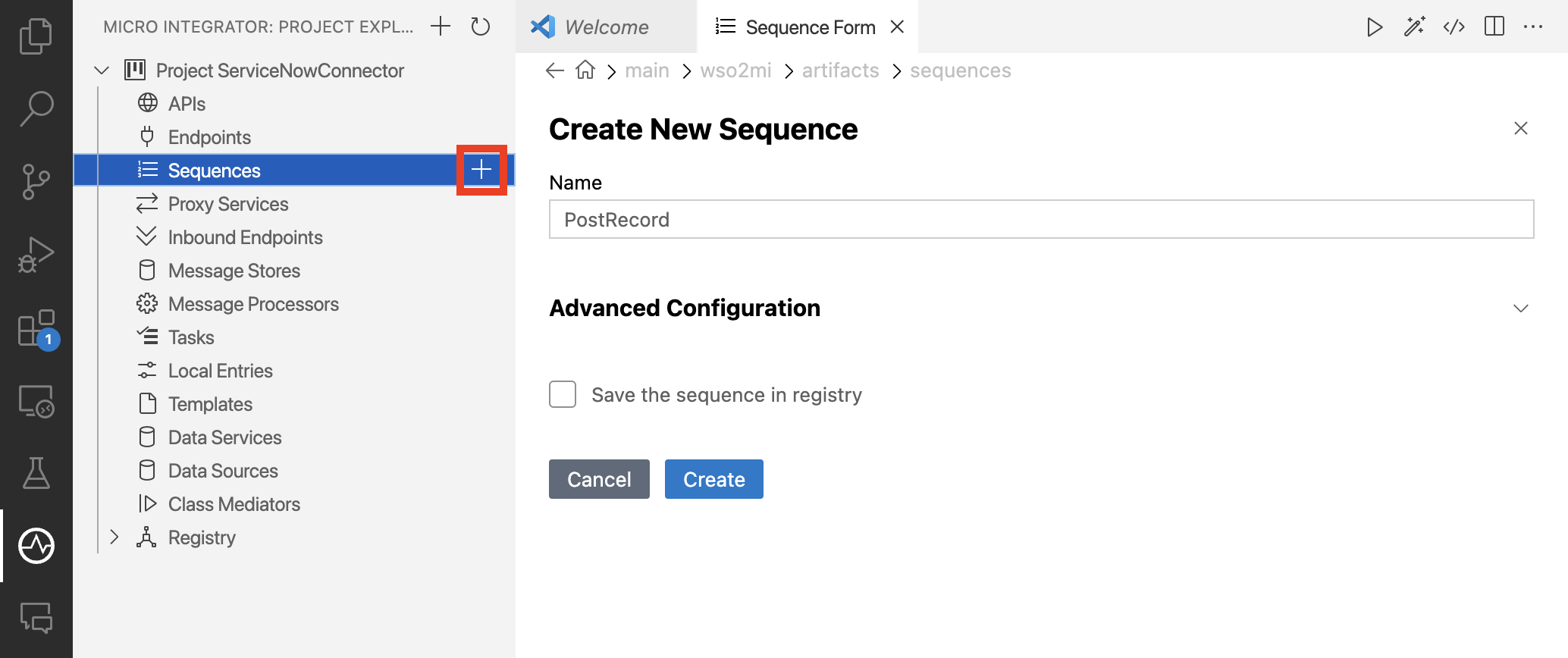Open the Testing flask icon
This screenshot has width=1568, height=658.
coord(36,473)
